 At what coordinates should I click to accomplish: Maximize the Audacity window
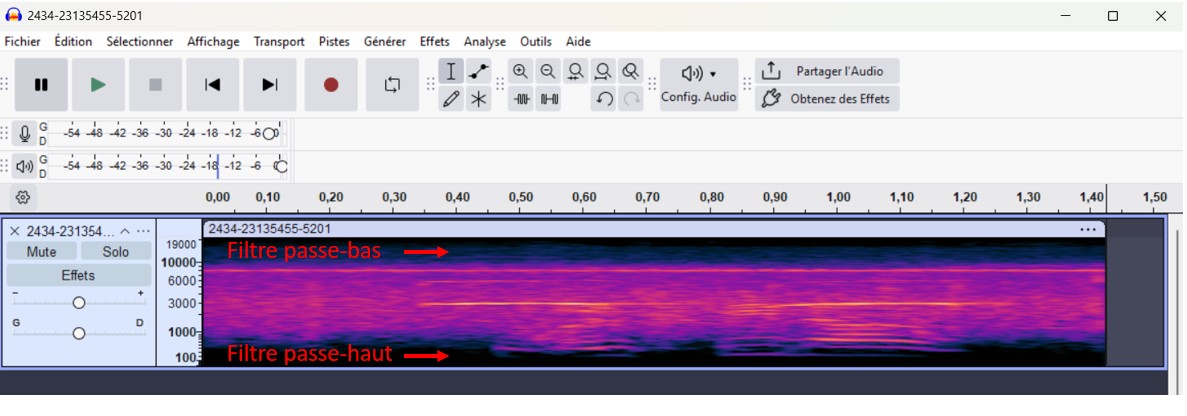click(x=1112, y=16)
